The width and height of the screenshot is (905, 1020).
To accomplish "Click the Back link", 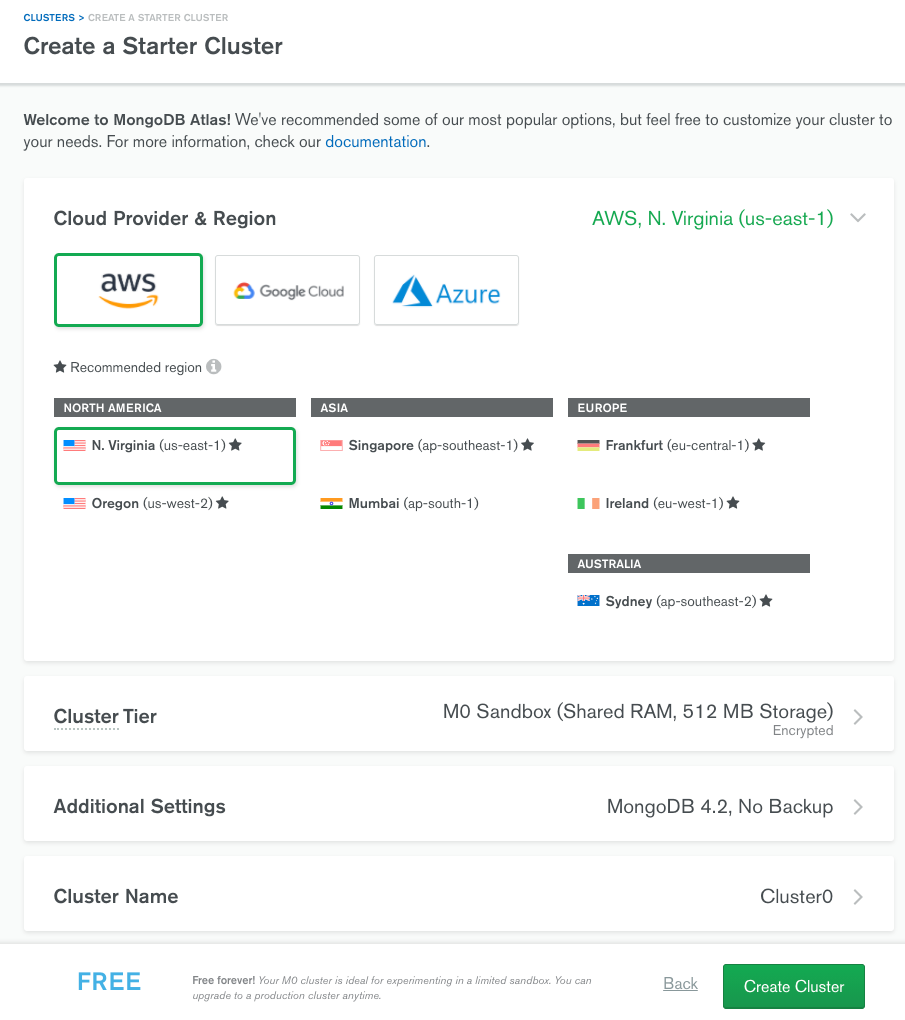I will click(x=680, y=984).
